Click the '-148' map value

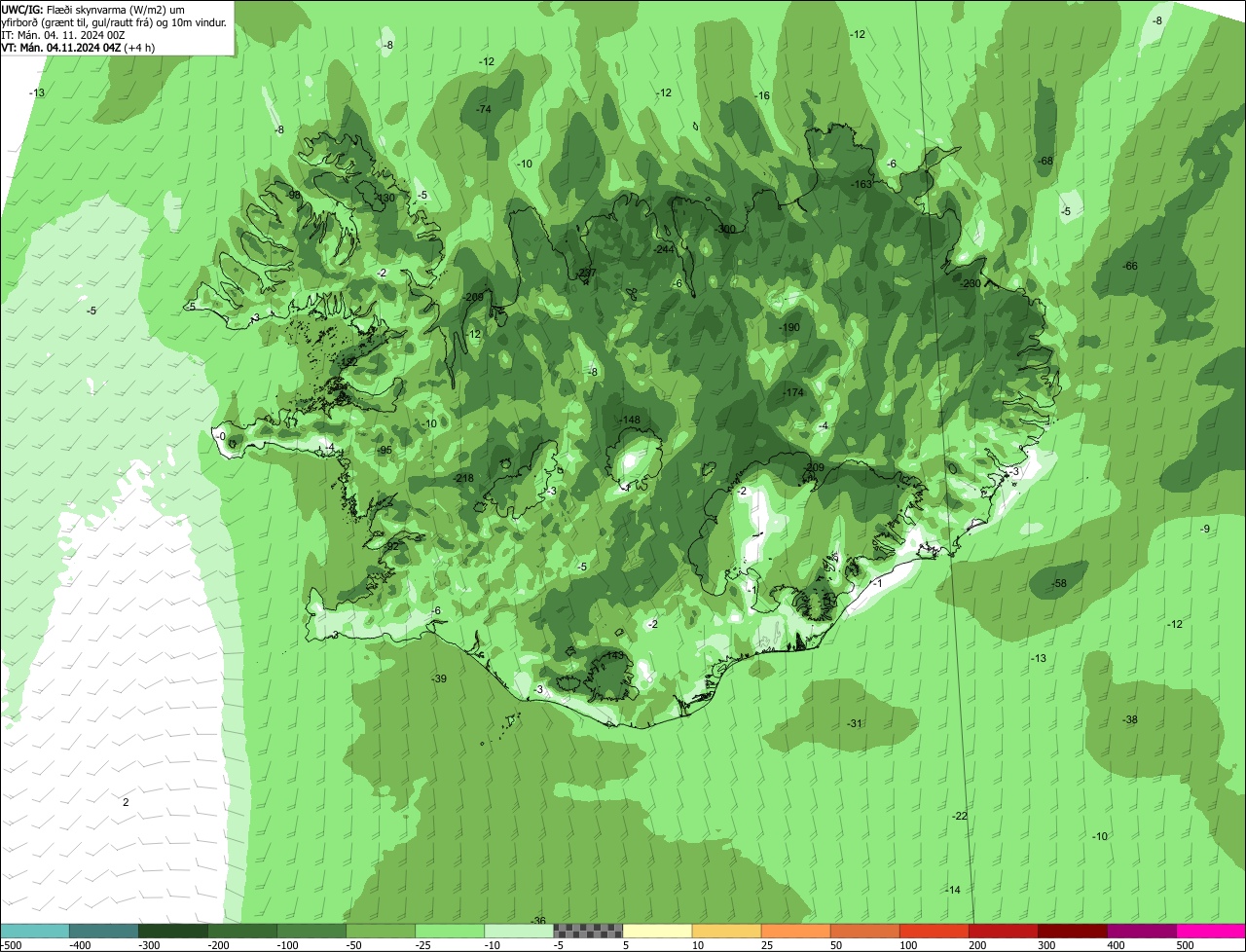[x=630, y=421]
